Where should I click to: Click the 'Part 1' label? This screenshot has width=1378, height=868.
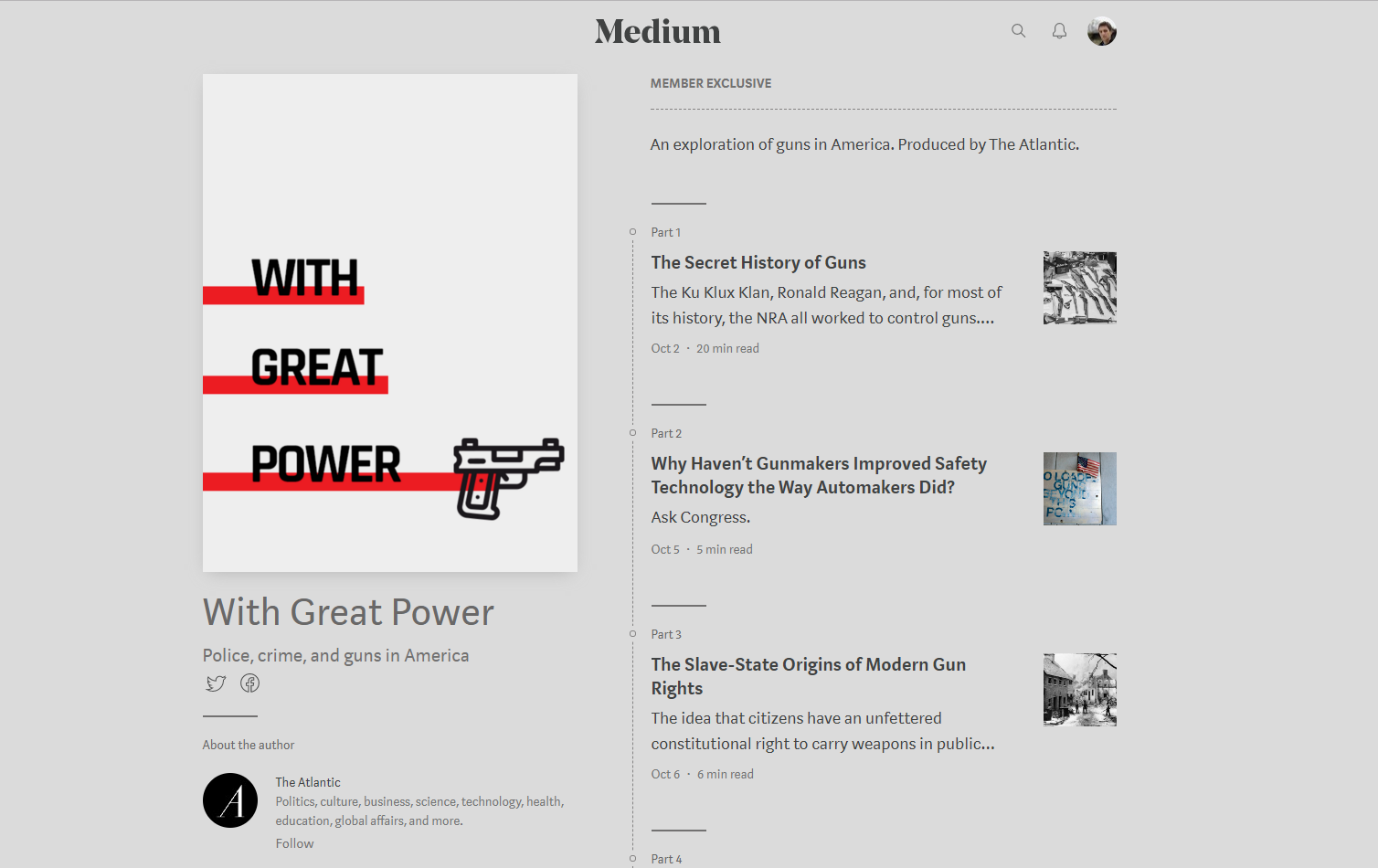666,232
